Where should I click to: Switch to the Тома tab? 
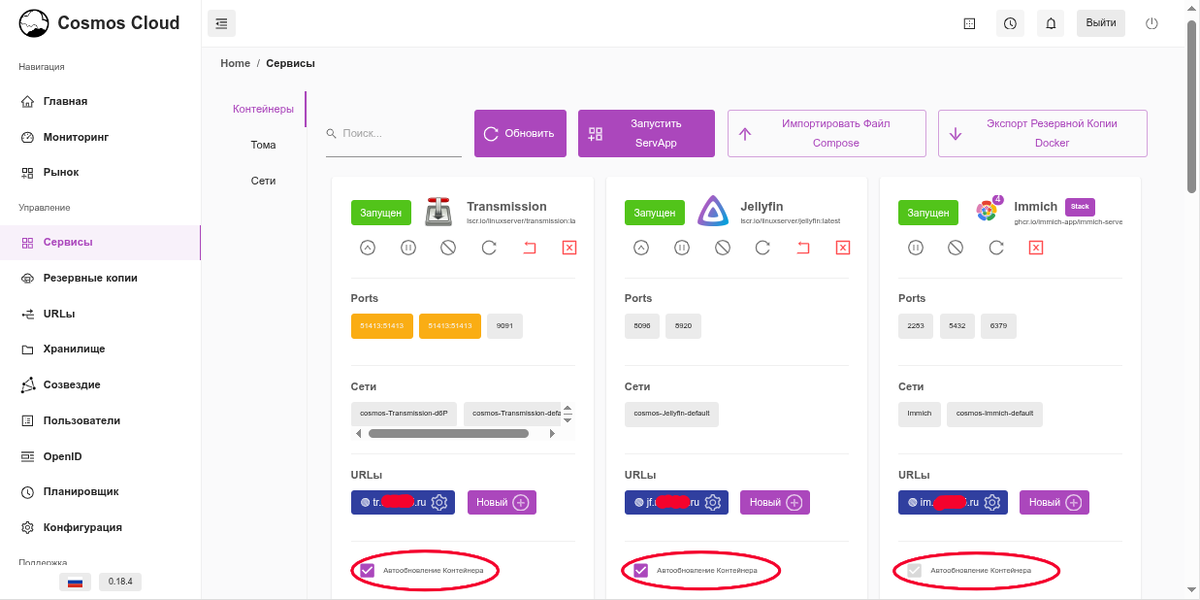point(262,144)
